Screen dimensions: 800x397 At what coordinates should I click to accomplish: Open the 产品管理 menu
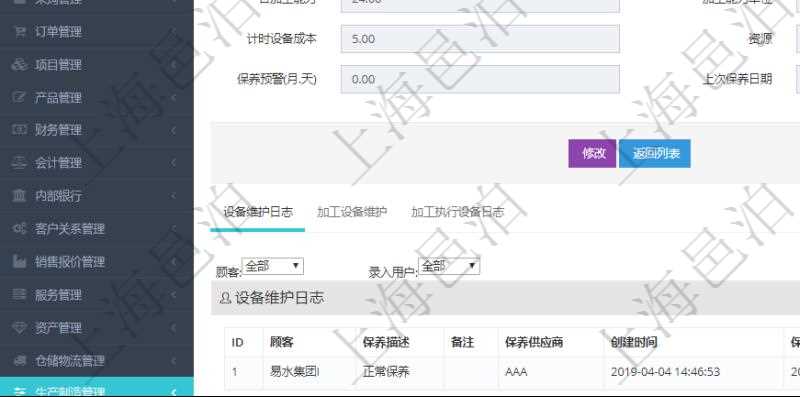[x=96, y=97]
